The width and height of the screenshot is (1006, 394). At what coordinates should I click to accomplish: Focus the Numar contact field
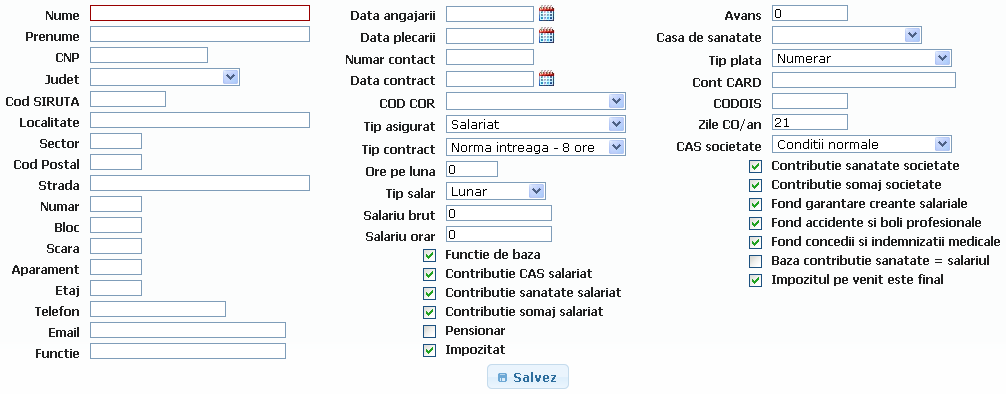tap(490, 57)
